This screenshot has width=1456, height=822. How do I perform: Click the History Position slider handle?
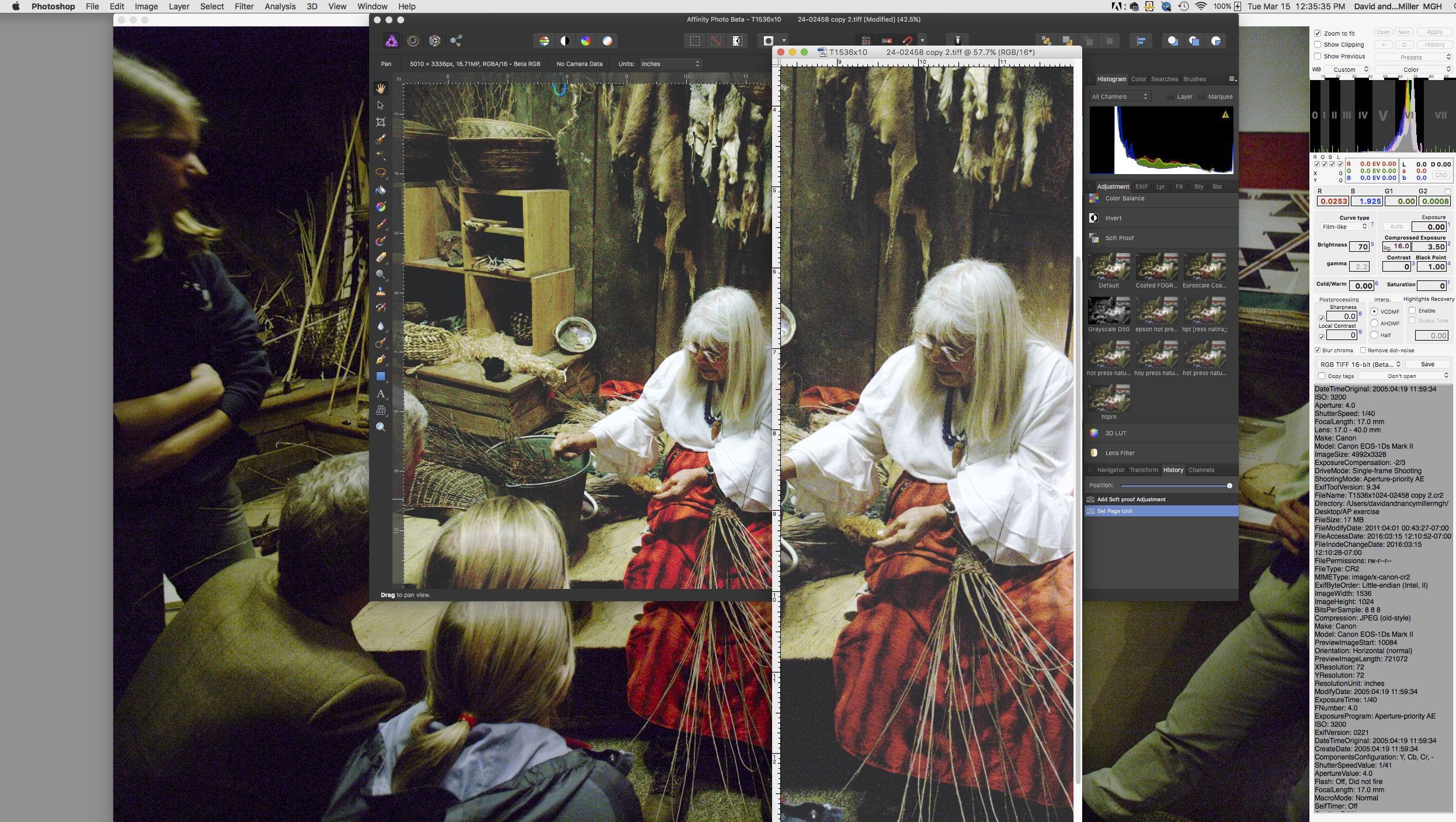click(1229, 485)
